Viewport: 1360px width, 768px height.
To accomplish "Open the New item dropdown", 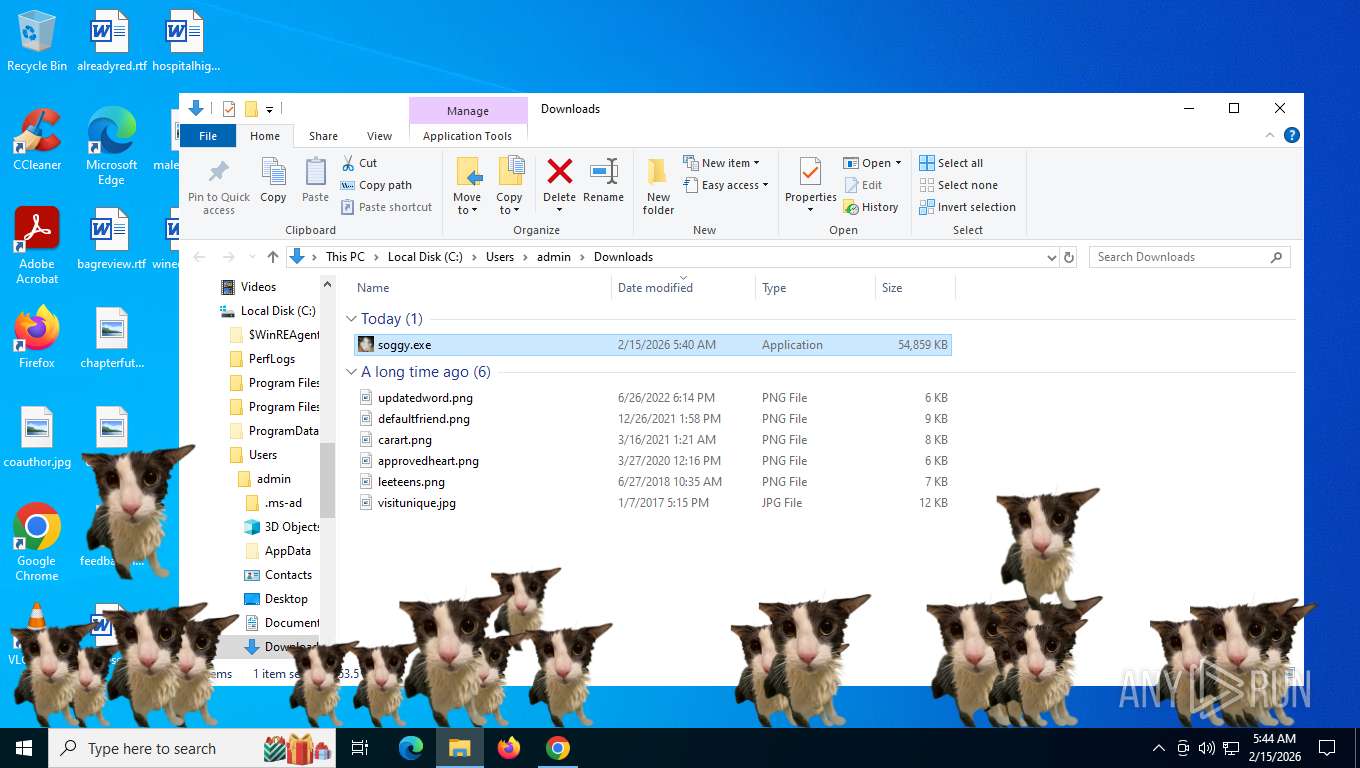I will (x=722, y=163).
